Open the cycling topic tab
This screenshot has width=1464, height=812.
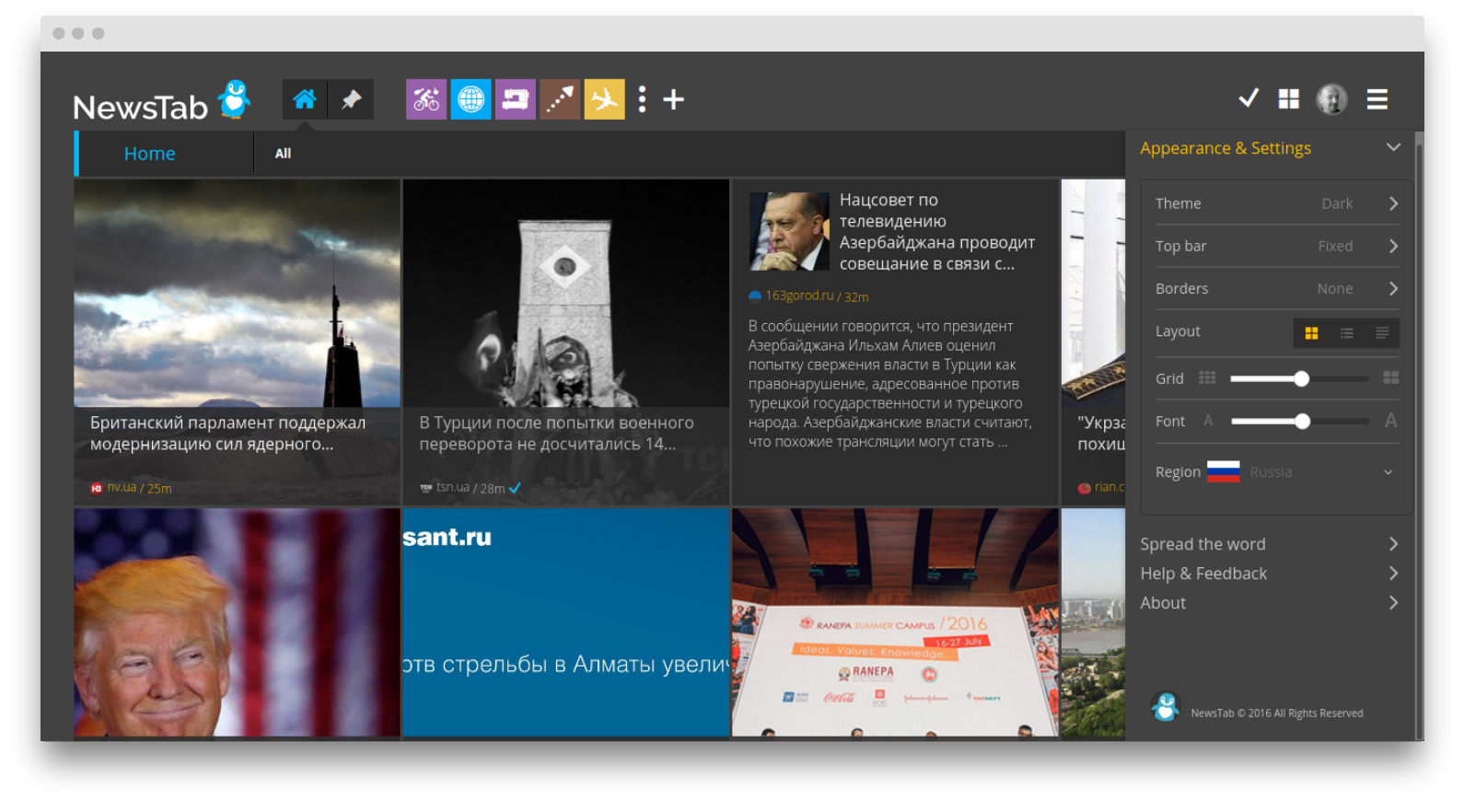click(x=426, y=99)
